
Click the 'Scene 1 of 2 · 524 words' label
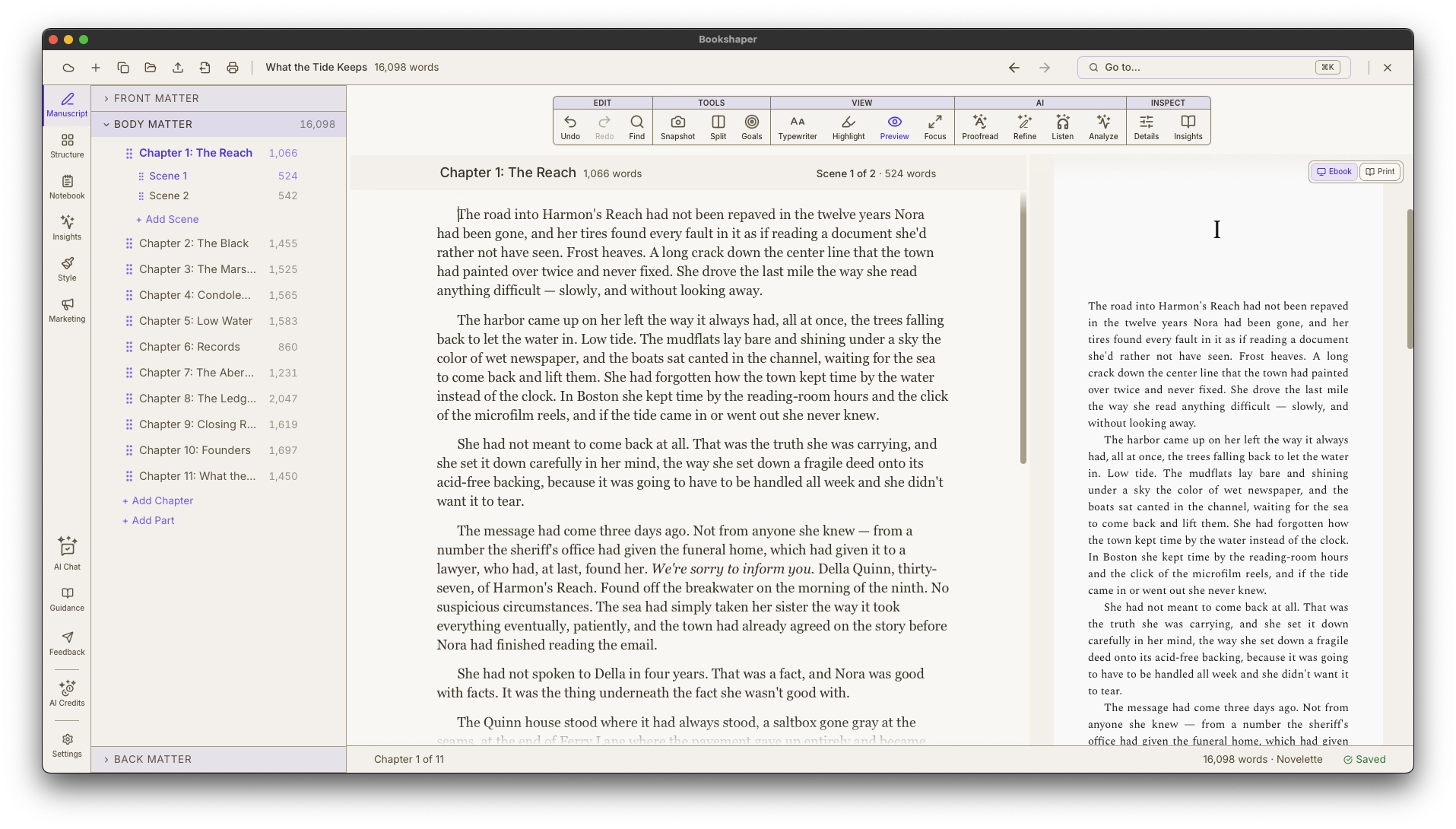click(x=876, y=173)
